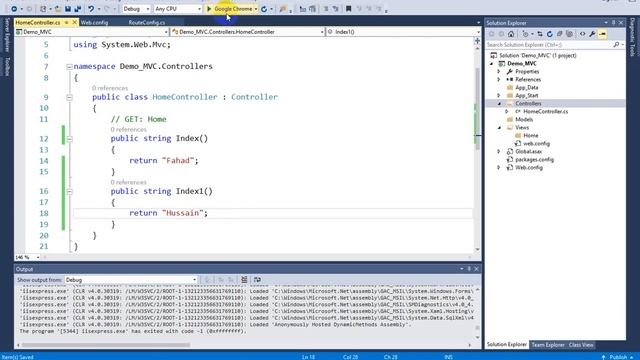Click the uncomment selected lines toolbar icon

336,9
